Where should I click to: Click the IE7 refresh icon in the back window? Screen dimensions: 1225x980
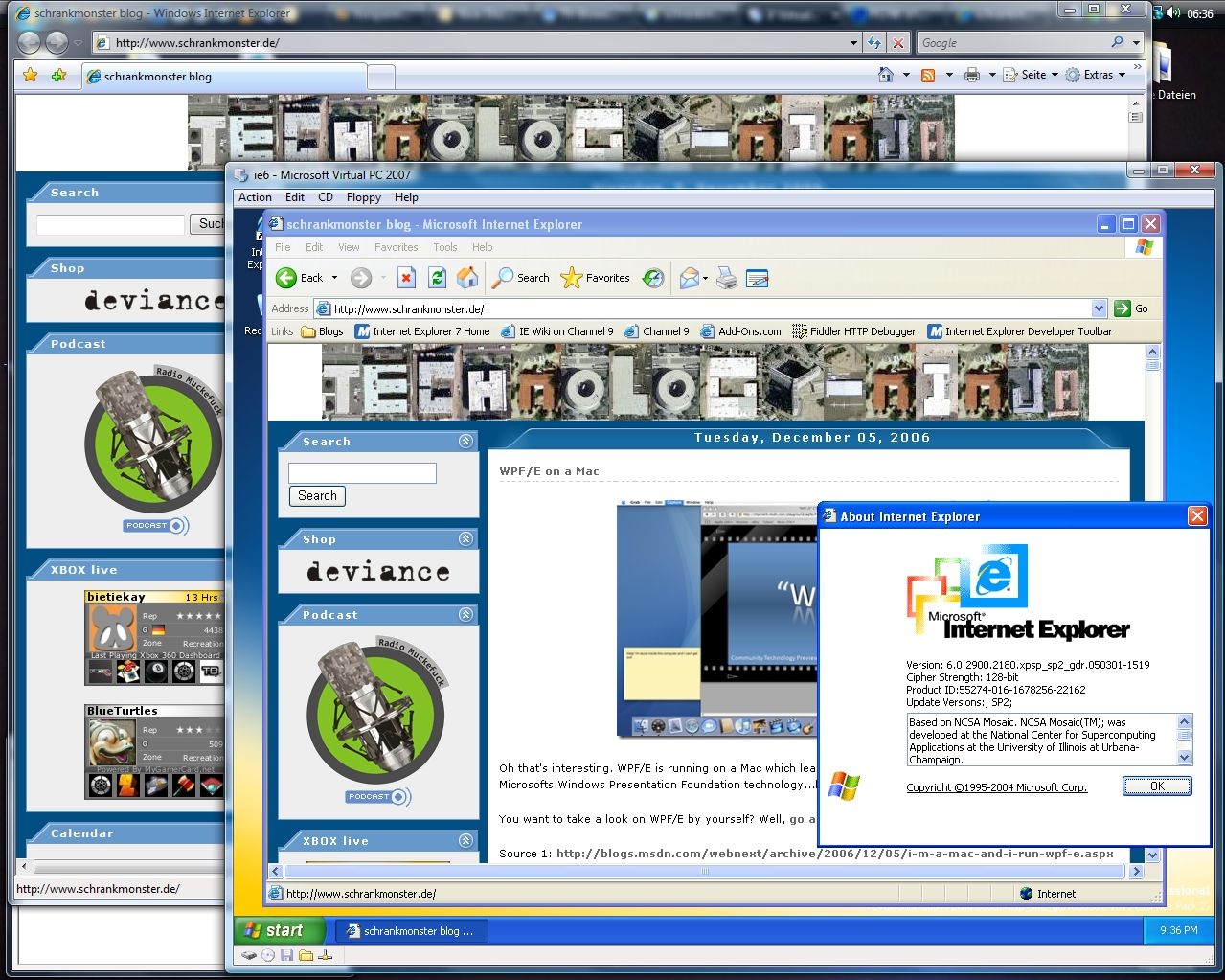pyautogui.click(x=873, y=43)
